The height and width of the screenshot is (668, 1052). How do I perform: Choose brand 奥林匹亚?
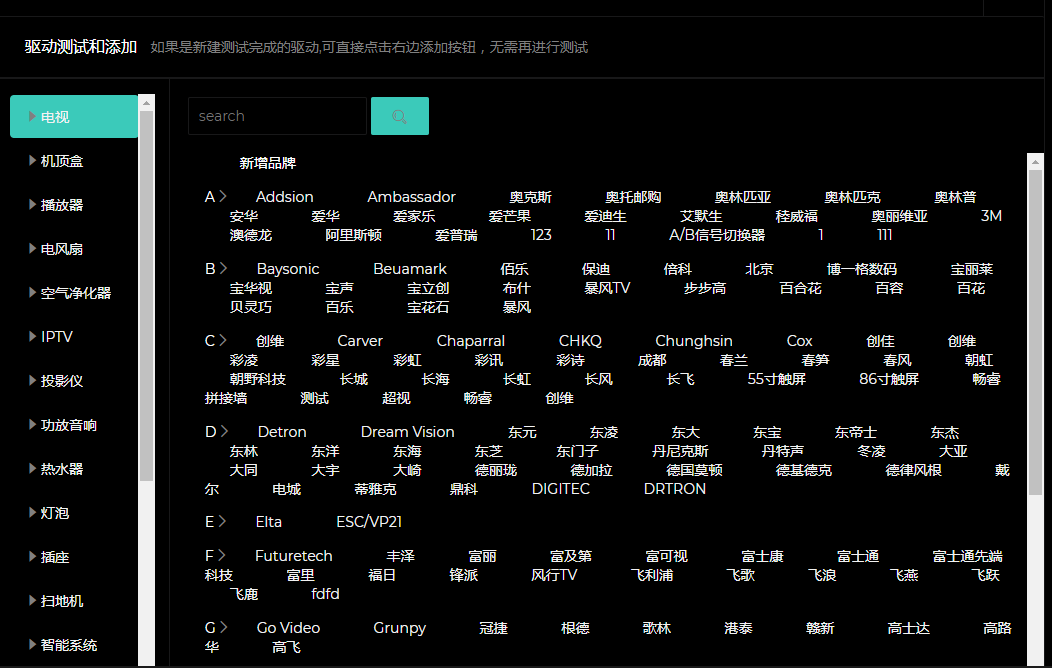point(742,197)
